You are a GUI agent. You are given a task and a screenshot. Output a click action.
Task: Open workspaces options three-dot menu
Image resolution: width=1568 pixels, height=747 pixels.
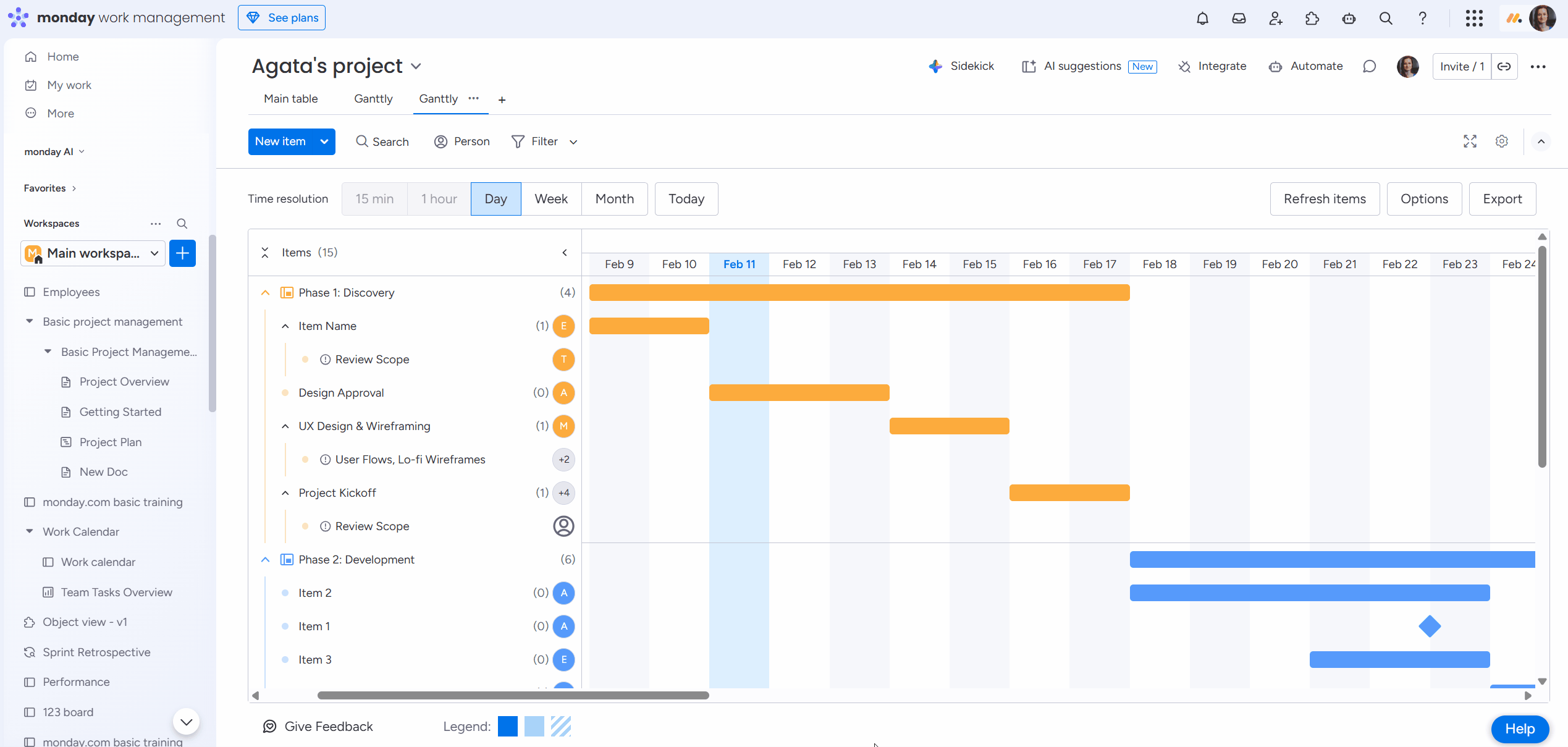click(156, 224)
